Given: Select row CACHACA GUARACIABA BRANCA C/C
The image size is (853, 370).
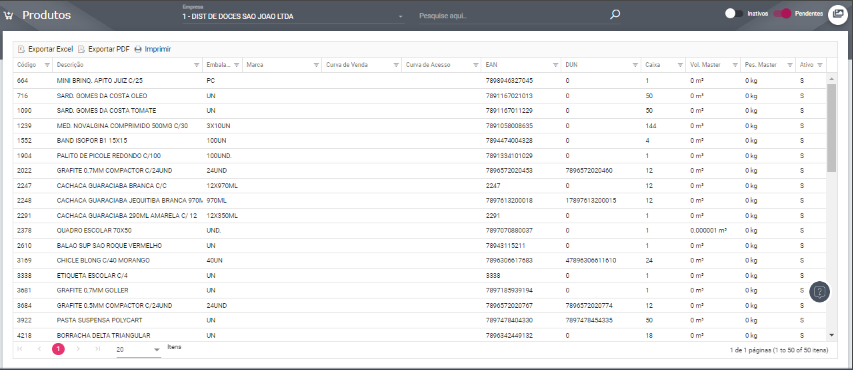Looking at the screenshot, I should click(420, 186).
